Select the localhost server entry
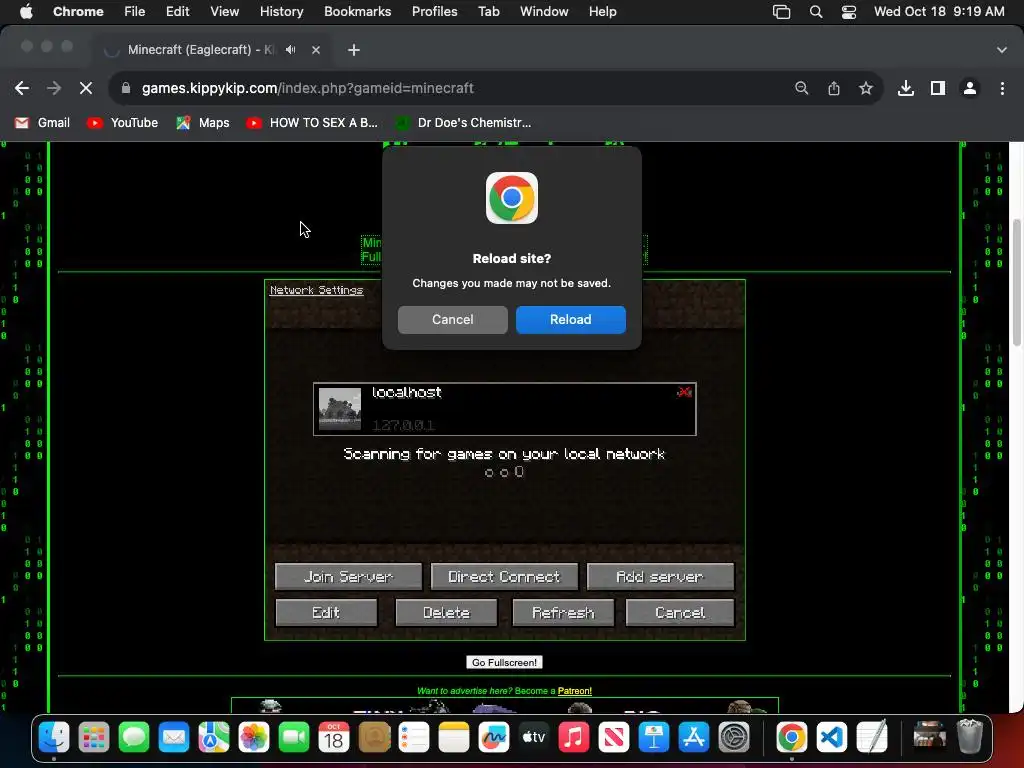1024x768 pixels. [x=504, y=409]
